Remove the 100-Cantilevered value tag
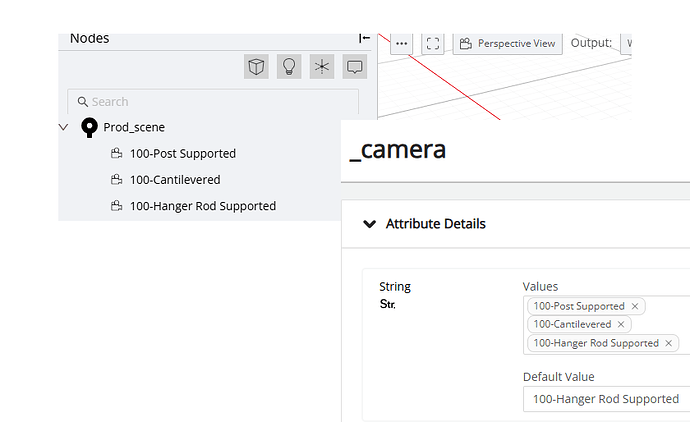Screen dimensions: 690x422 point(621,324)
